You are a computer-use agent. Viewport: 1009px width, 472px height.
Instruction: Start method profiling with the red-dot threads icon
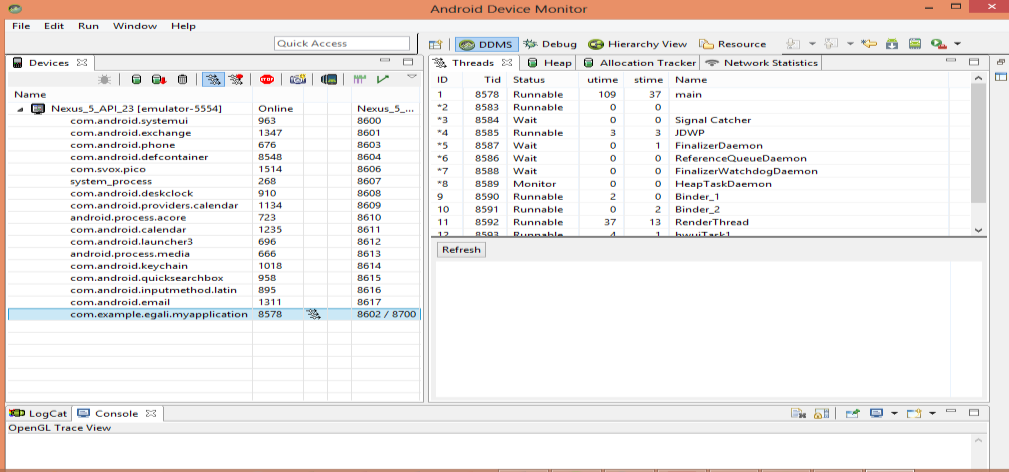point(236,79)
